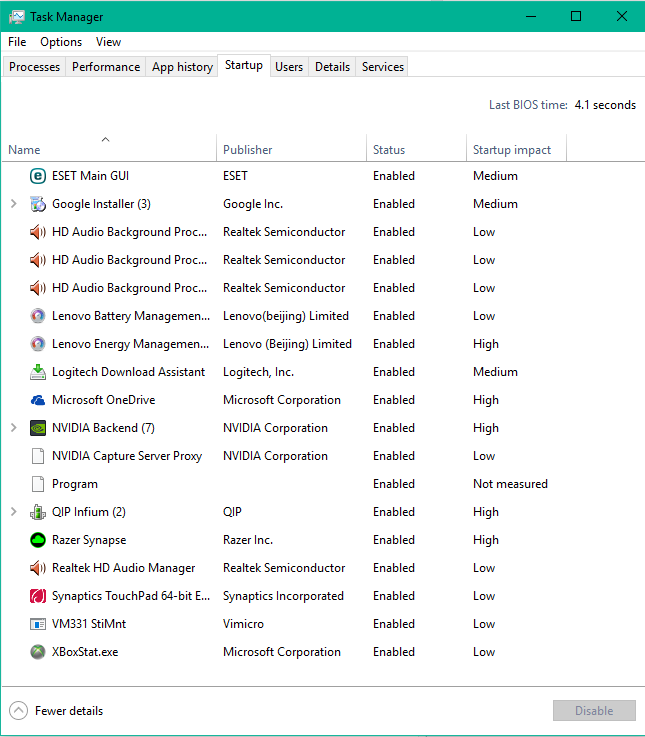The width and height of the screenshot is (645, 737).
Task: Click Razer Inc. publisher cell
Action: click(248, 540)
